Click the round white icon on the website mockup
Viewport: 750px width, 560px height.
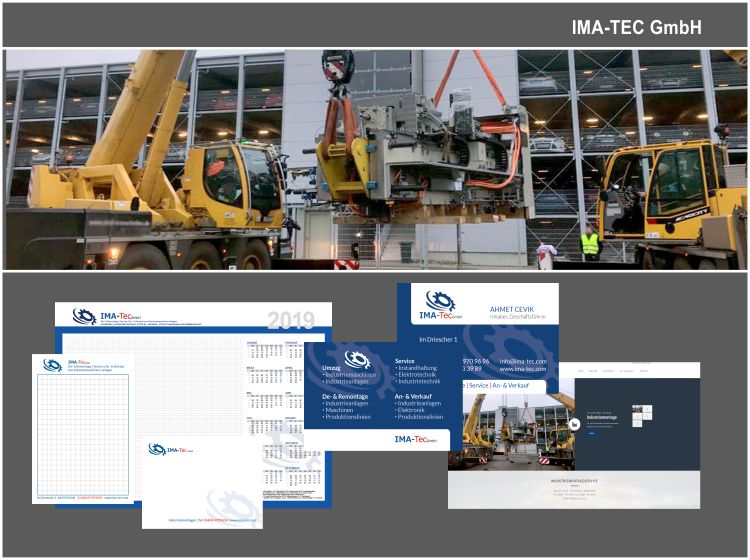coord(575,424)
